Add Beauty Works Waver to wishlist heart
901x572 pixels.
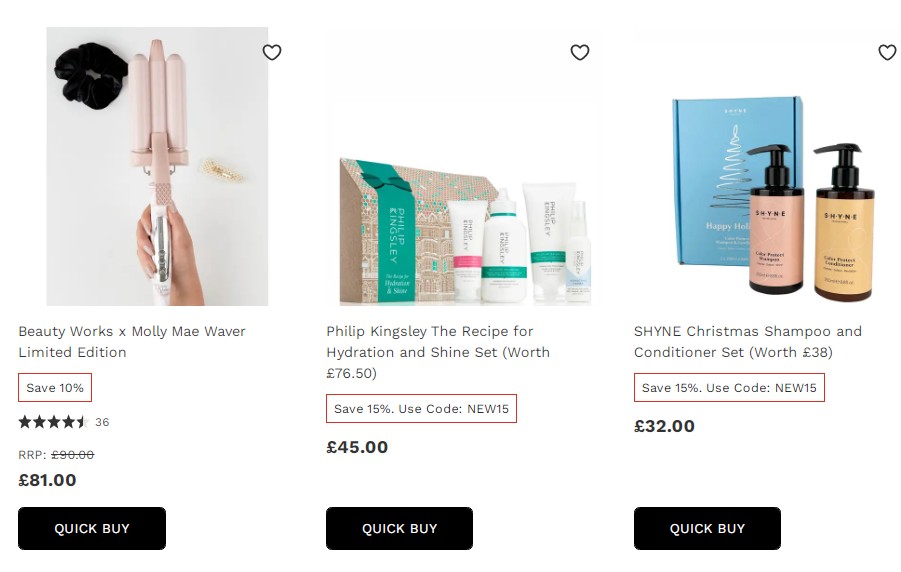(272, 52)
